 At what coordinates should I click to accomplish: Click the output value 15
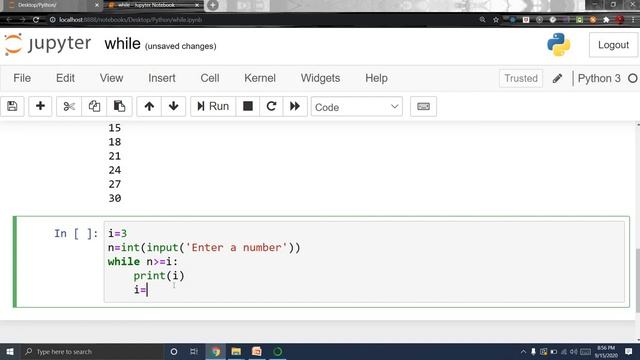click(115, 128)
